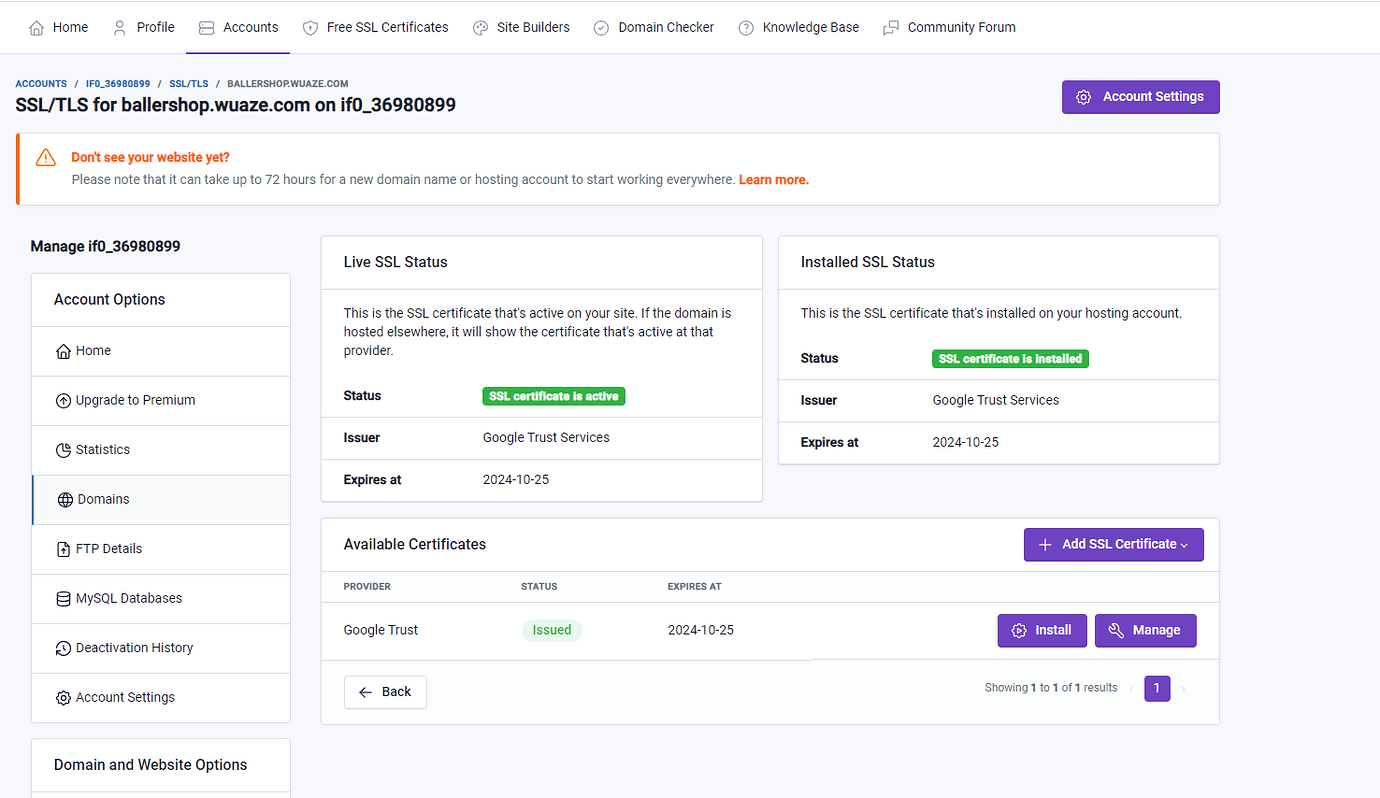Image resolution: width=1380 pixels, height=798 pixels.
Task: Select page 1 in the pagination
Action: [1157, 688]
